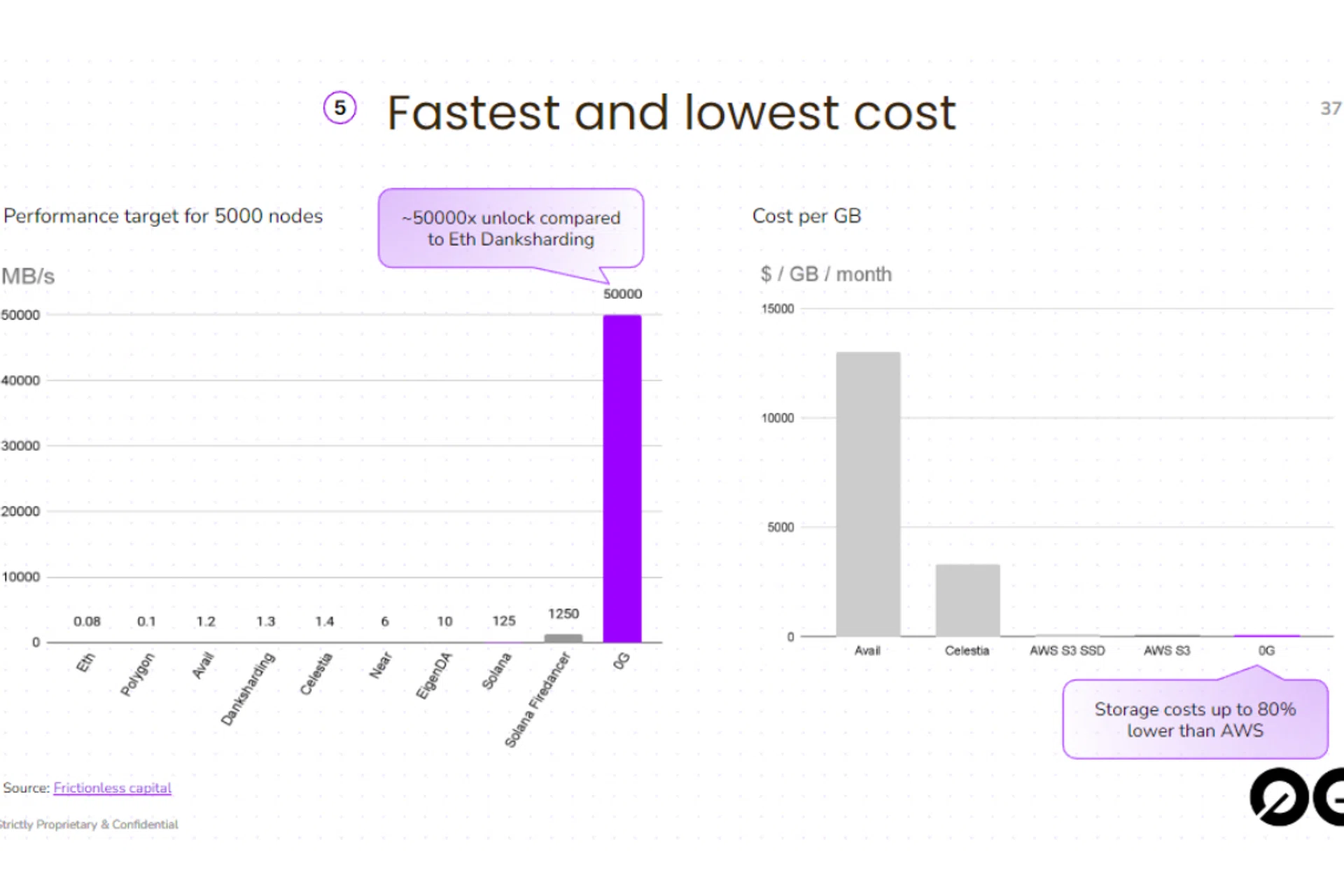The width and height of the screenshot is (1344, 896).
Task: Click the Cost per GB heading
Action: 806,216
